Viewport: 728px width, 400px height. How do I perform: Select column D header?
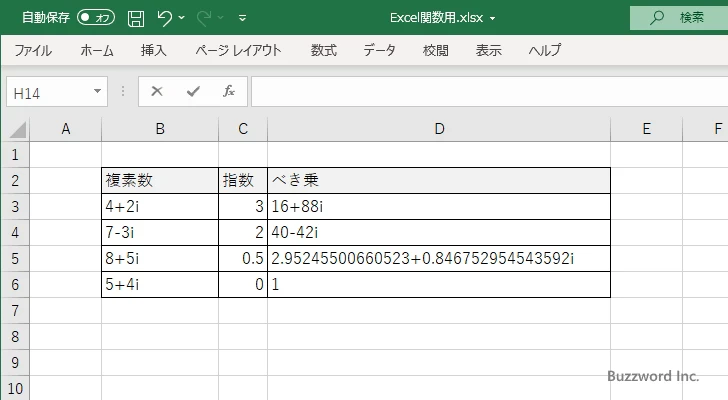click(x=439, y=129)
